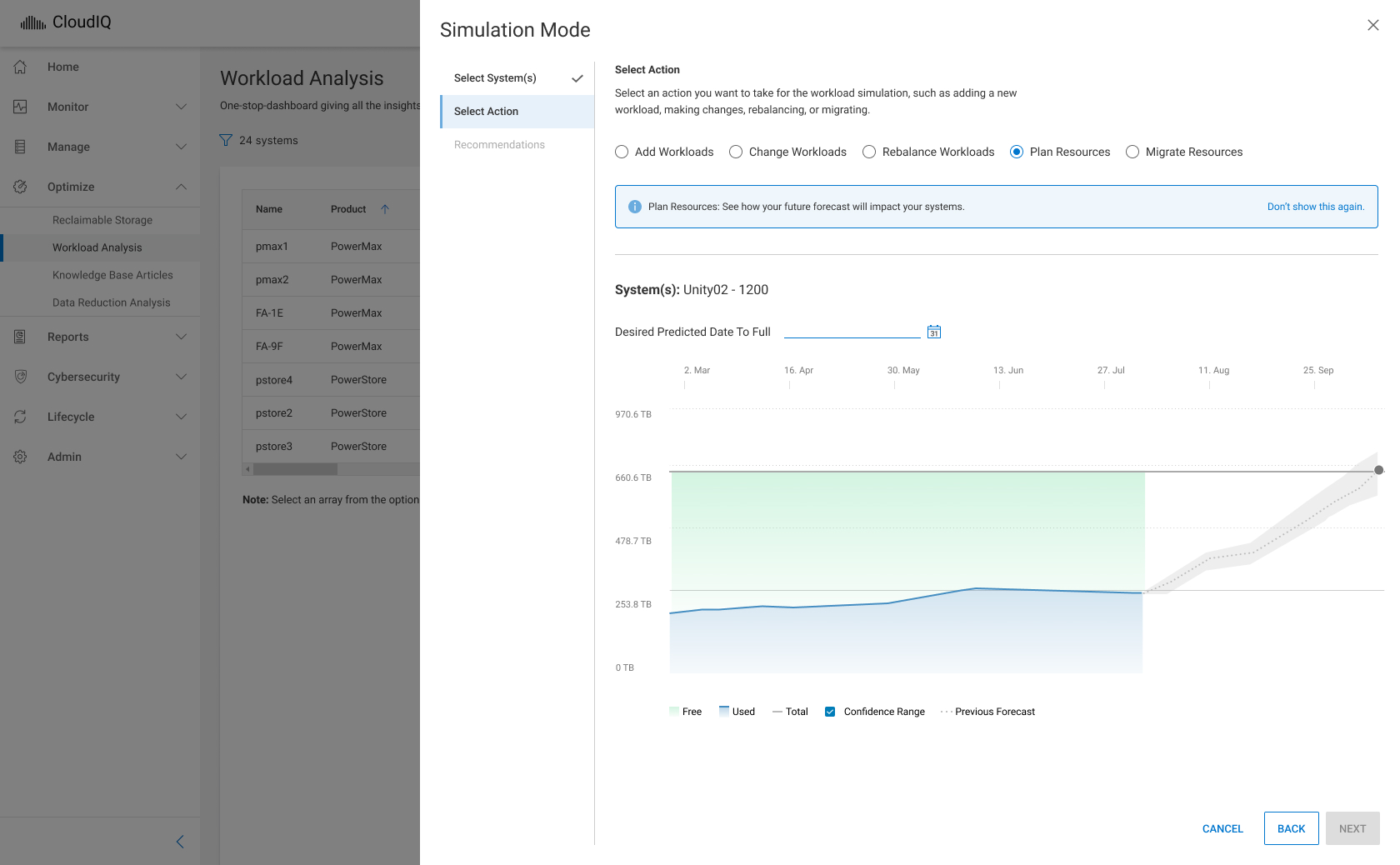
Task: Select the Change Workloads radio button
Action: pyautogui.click(x=736, y=152)
